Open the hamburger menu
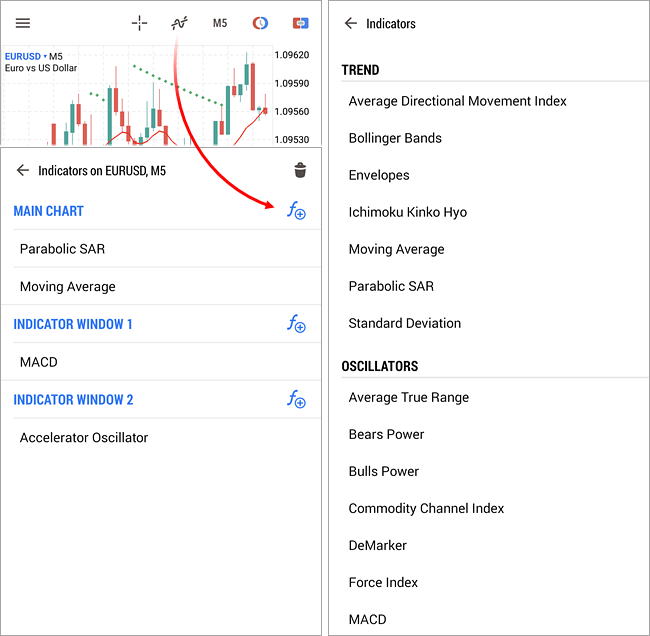650x636 pixels. (23, 23)
